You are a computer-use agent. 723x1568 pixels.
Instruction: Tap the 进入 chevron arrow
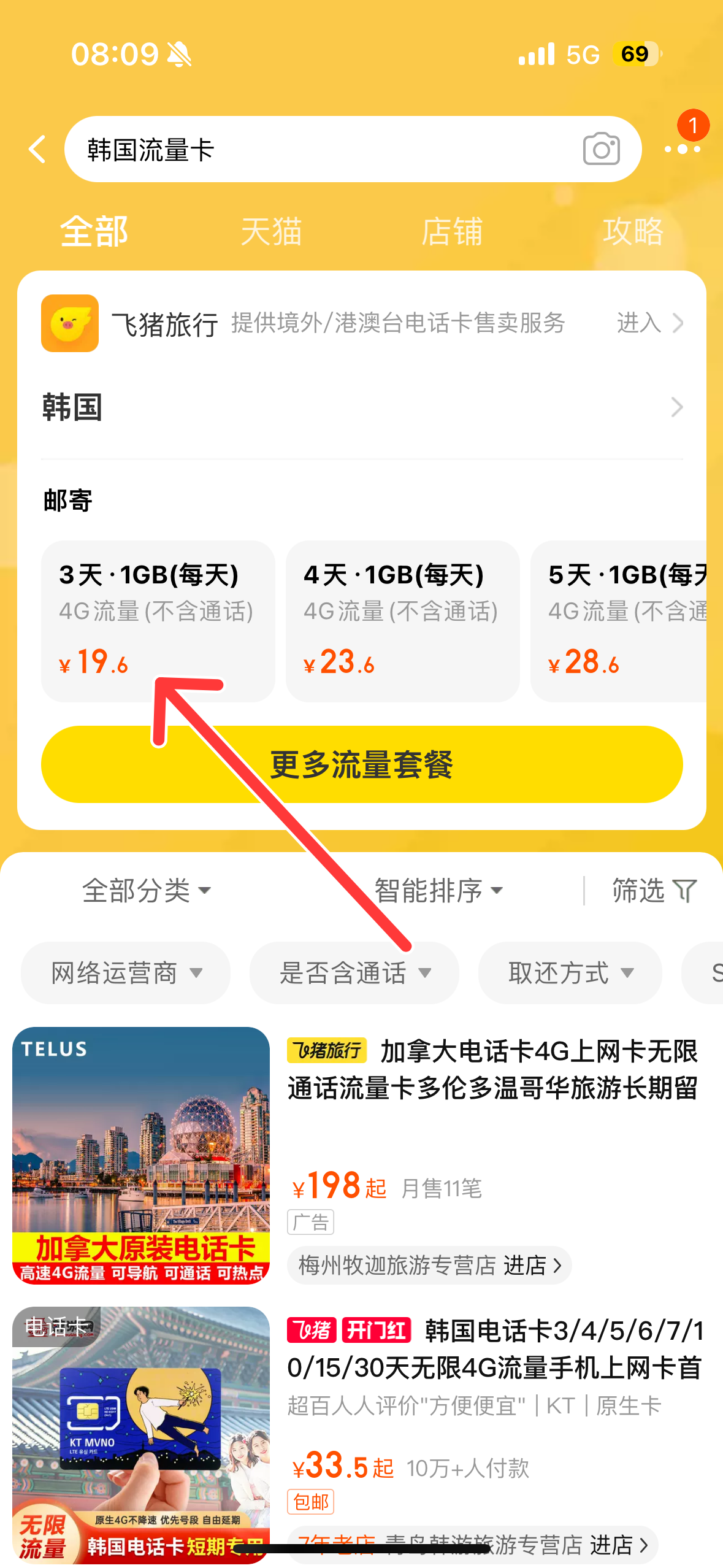click(678, 323)
